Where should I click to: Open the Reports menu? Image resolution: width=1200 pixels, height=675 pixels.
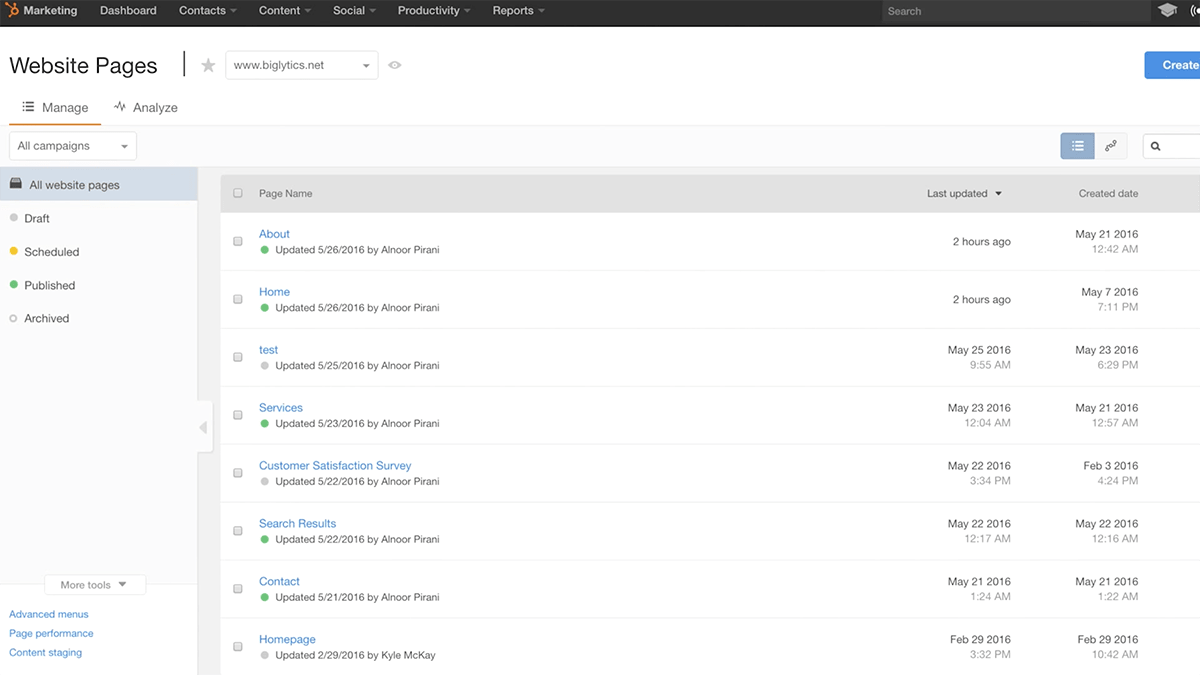coord(518,10)
